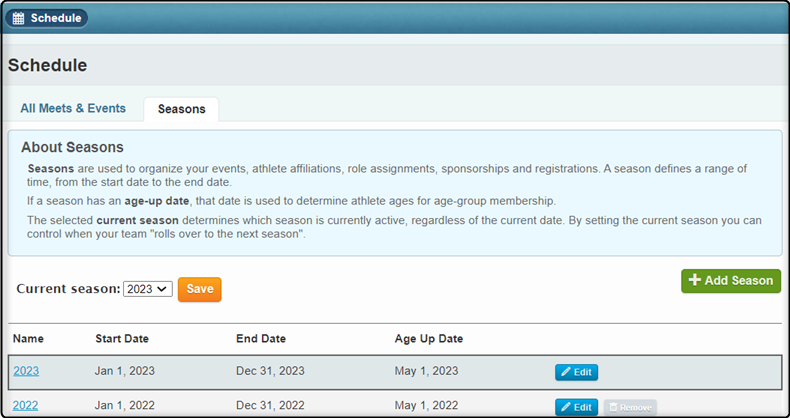Image resolution: width=790 pixels, height=418 pixels.
Task: Open the 2022 season link
Action: [26, 405]
